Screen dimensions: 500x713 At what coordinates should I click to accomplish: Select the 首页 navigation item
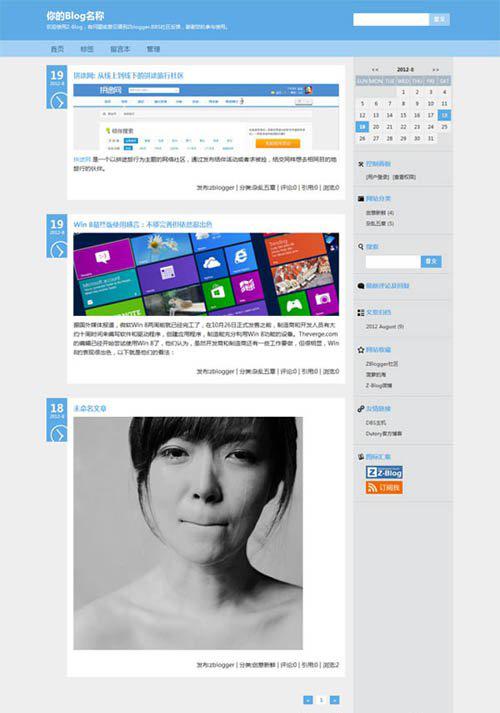tap(57, 49)
